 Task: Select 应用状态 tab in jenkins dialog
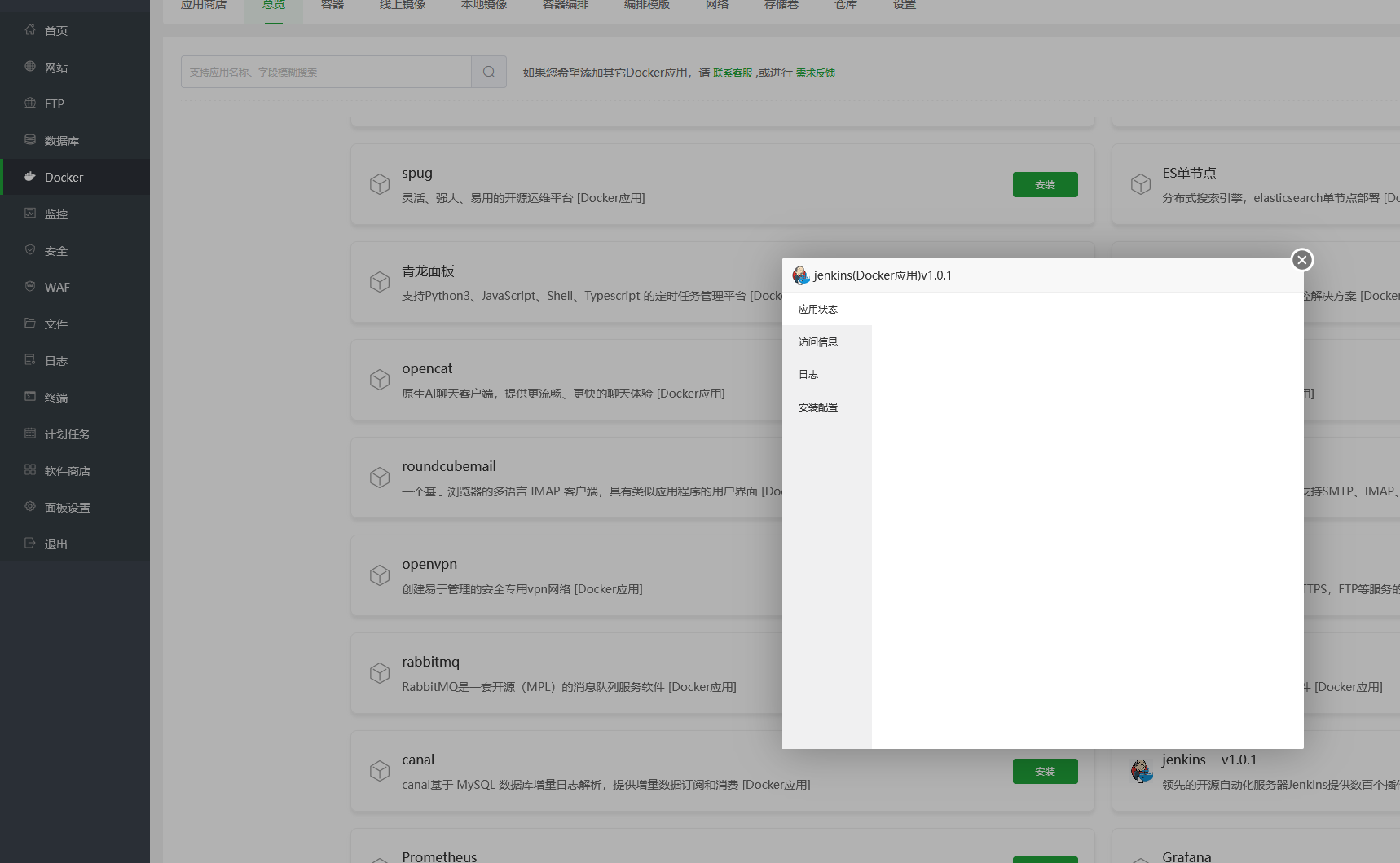click(x=827, y=309)
